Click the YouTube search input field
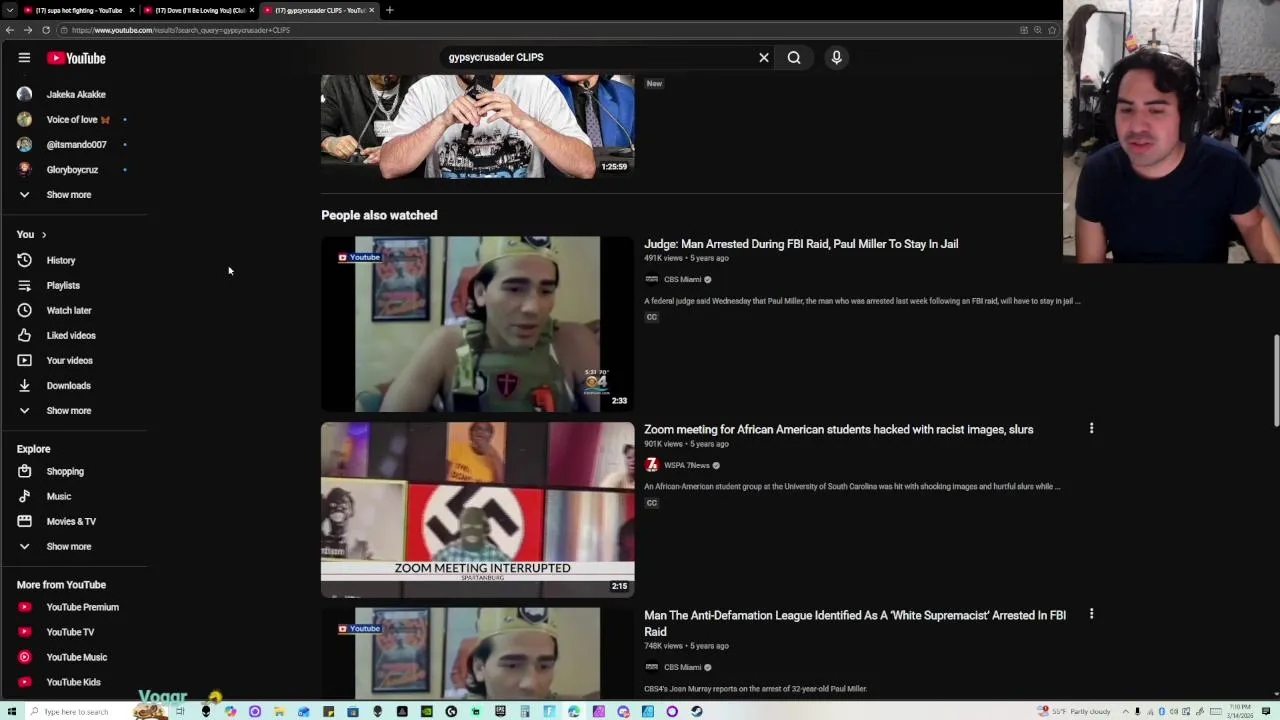This screenshot has height=720, width=1280. 598,58
